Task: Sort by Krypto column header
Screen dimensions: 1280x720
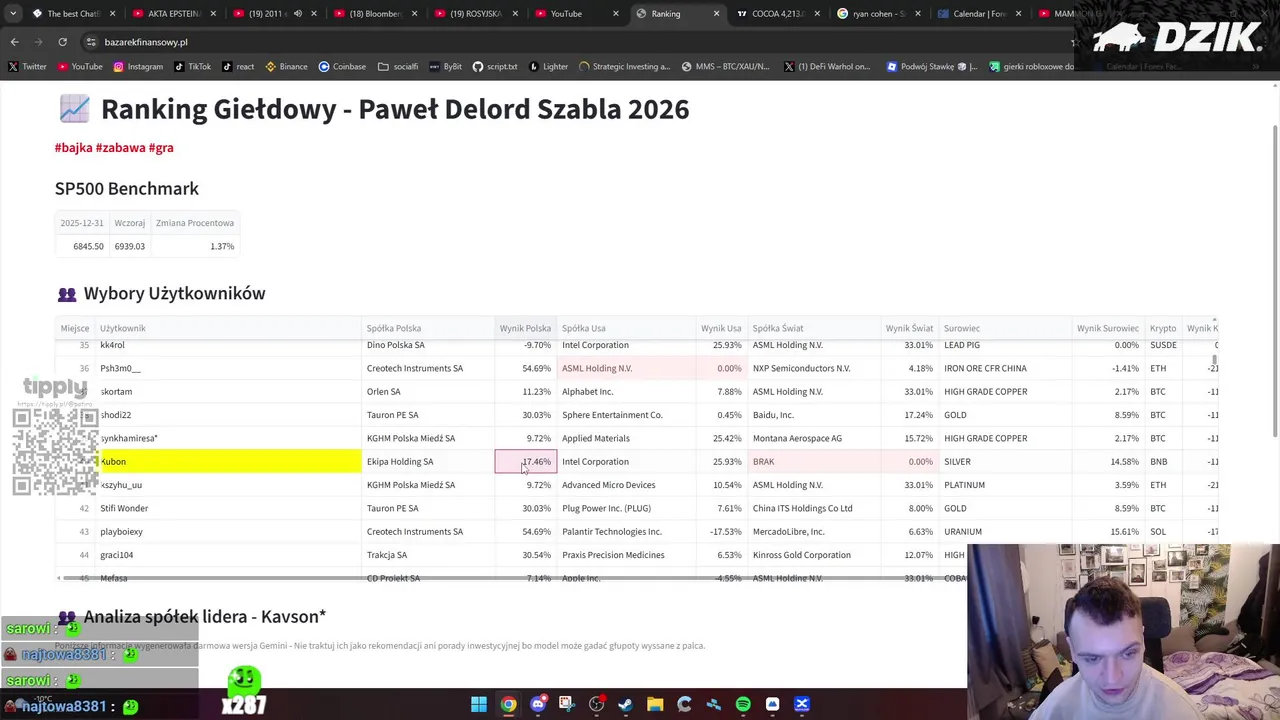Action: 1163,328
